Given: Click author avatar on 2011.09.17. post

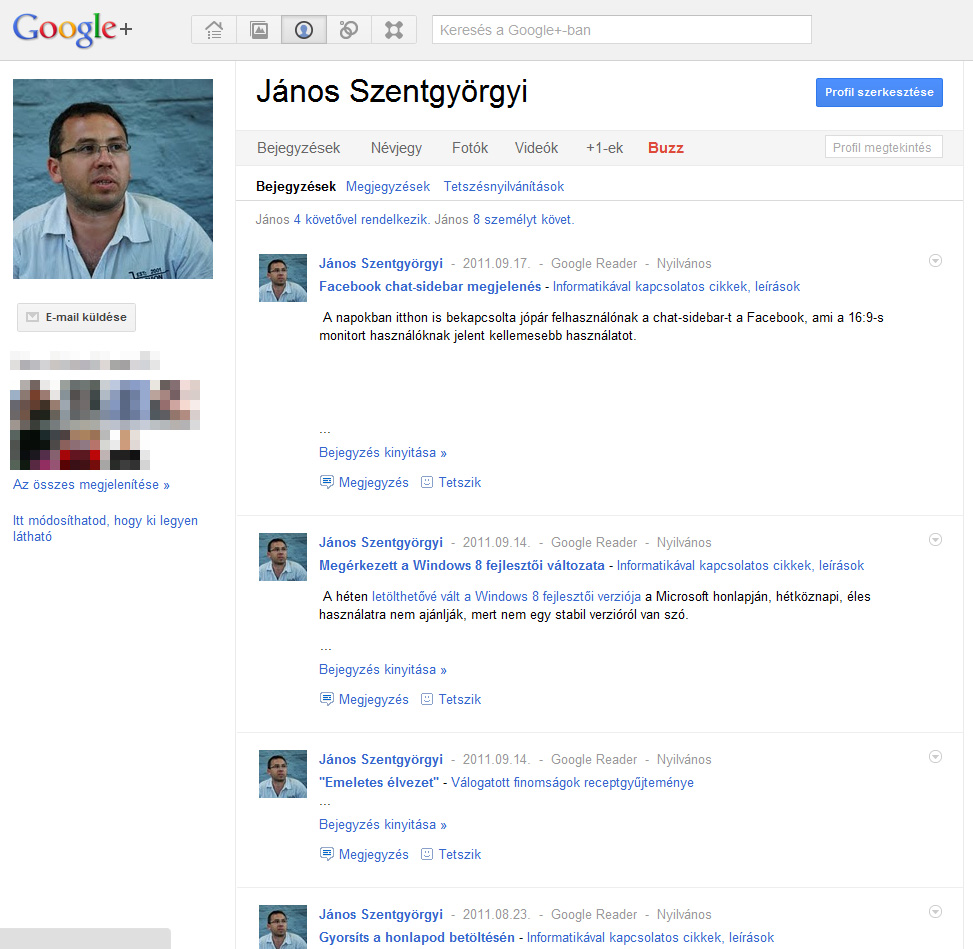Looking at the screenshot, I should click(283, 278).
